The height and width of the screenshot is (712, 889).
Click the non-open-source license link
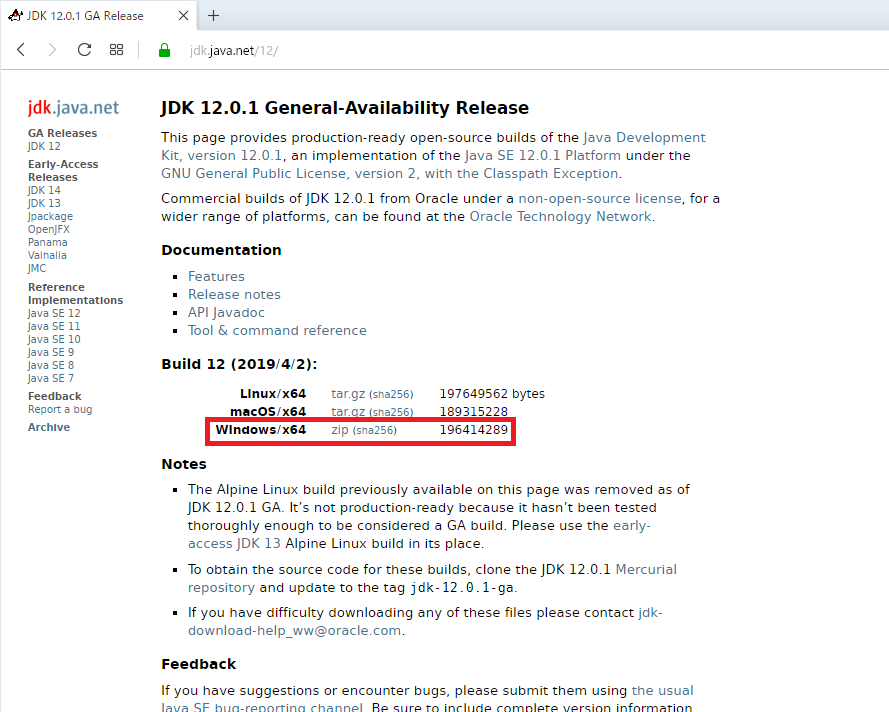[x=600, y=198]
